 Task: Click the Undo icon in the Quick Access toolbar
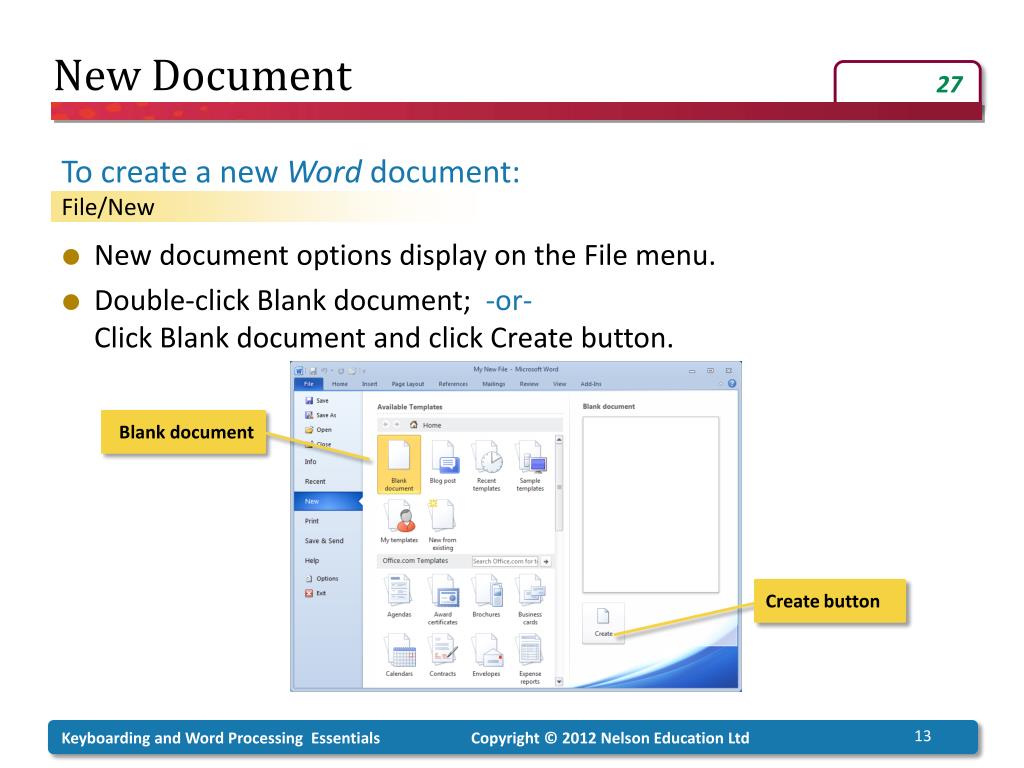(325, 371)
